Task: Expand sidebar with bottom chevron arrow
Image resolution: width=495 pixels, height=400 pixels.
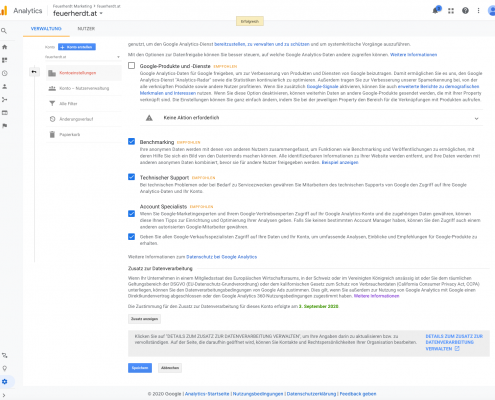Action: 4,395
